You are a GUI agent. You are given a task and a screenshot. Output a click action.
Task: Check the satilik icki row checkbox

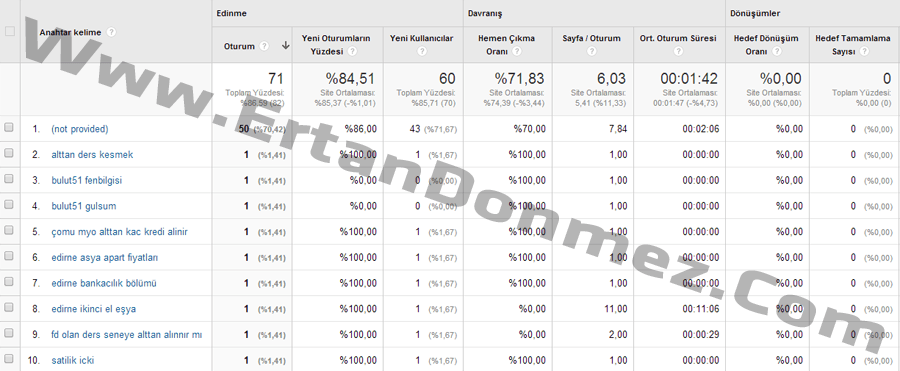pyautogui.click(x=9, y=359)
